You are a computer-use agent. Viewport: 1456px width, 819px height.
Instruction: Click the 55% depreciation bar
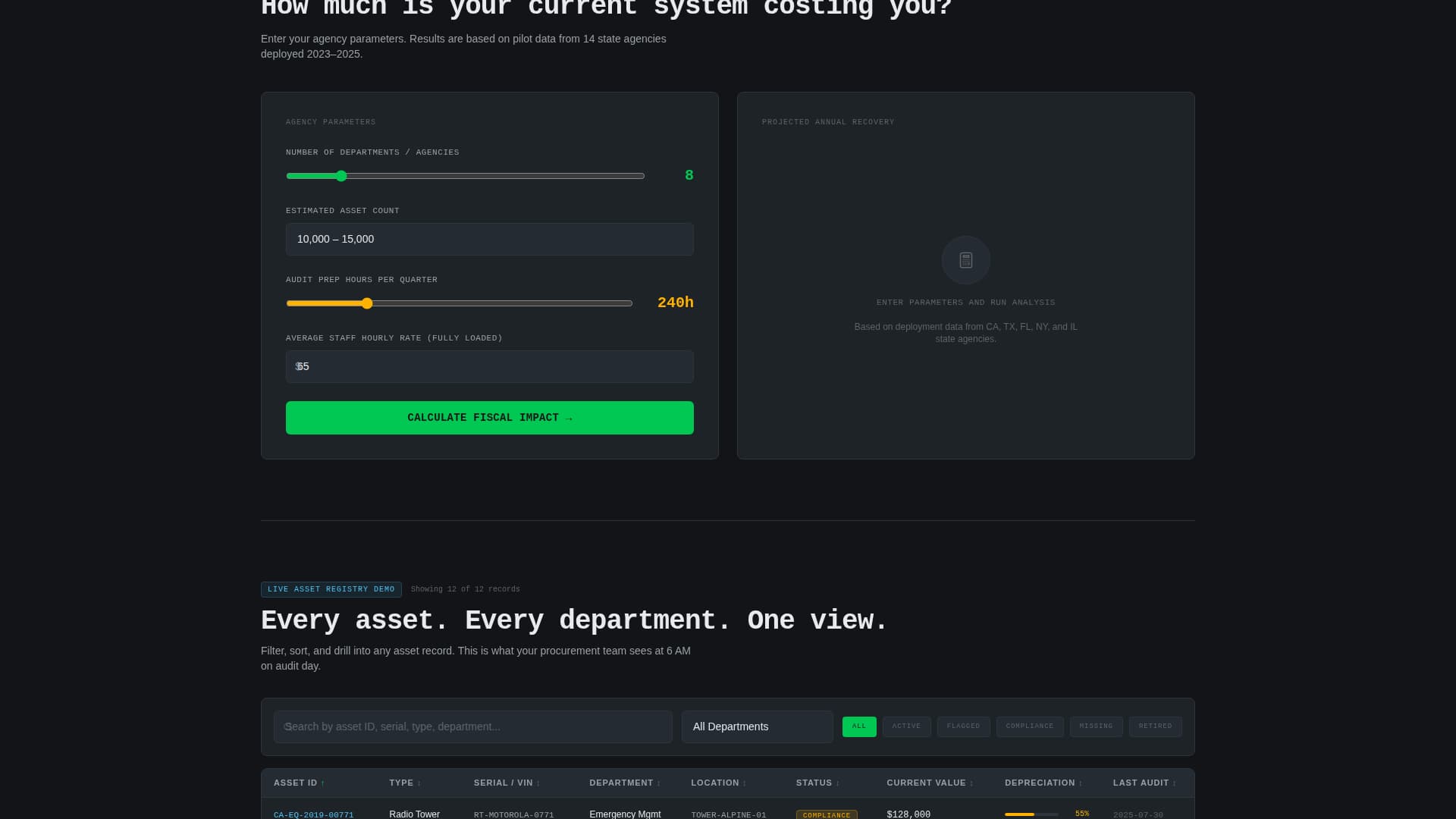coord(1031,814)
